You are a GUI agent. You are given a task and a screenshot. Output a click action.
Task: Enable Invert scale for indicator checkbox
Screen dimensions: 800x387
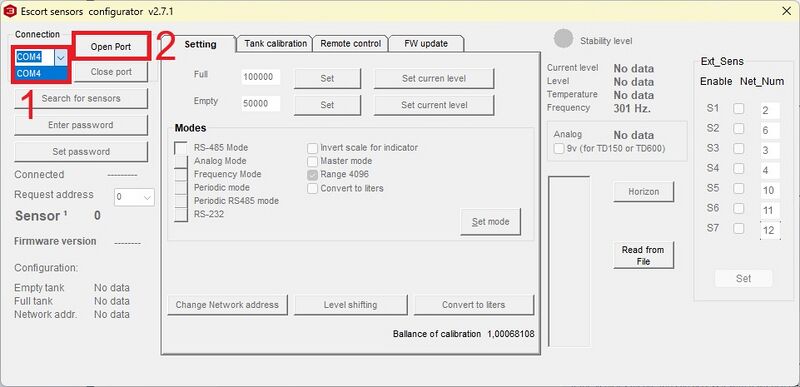coord(313,148)
